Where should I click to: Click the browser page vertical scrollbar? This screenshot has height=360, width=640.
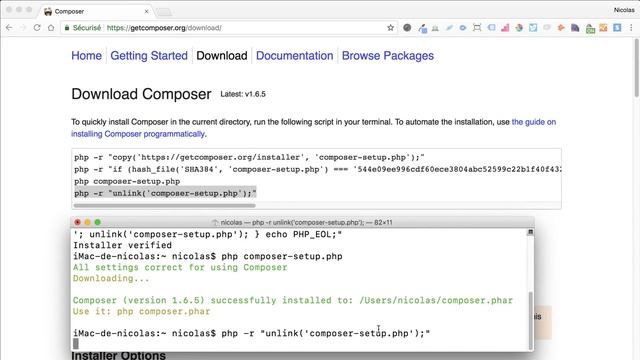[x=636, y=68]
